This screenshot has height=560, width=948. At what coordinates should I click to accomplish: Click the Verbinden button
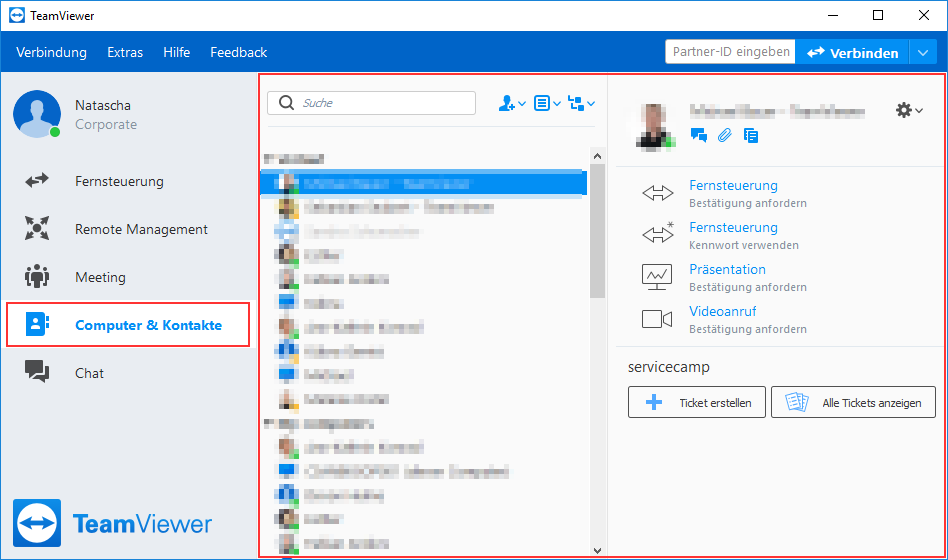pyautogui.click(x=852, y=53)
